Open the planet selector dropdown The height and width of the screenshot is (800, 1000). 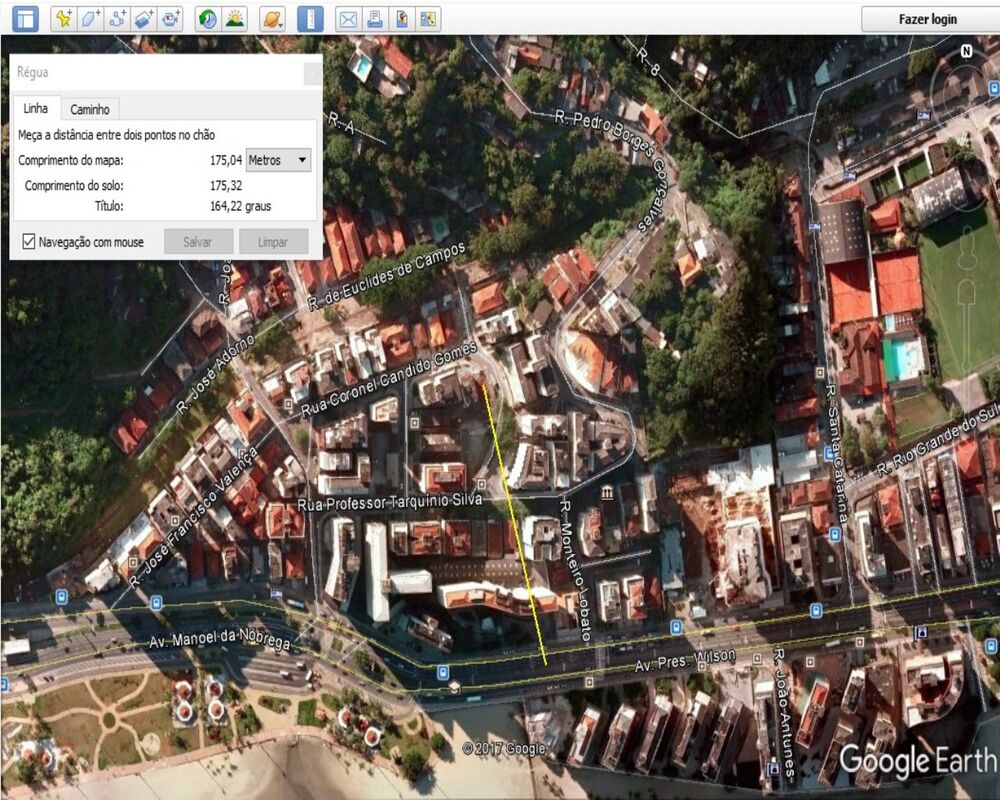[272, 18]
